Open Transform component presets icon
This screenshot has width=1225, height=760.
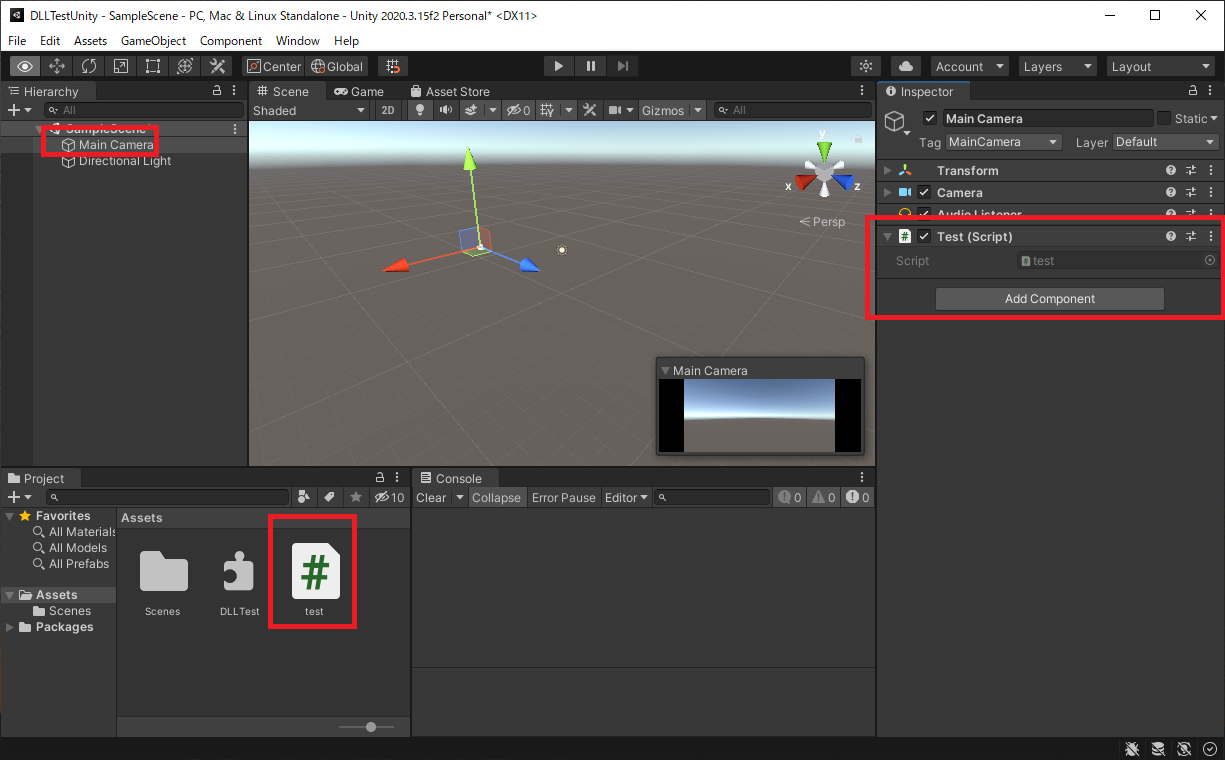1191,170
